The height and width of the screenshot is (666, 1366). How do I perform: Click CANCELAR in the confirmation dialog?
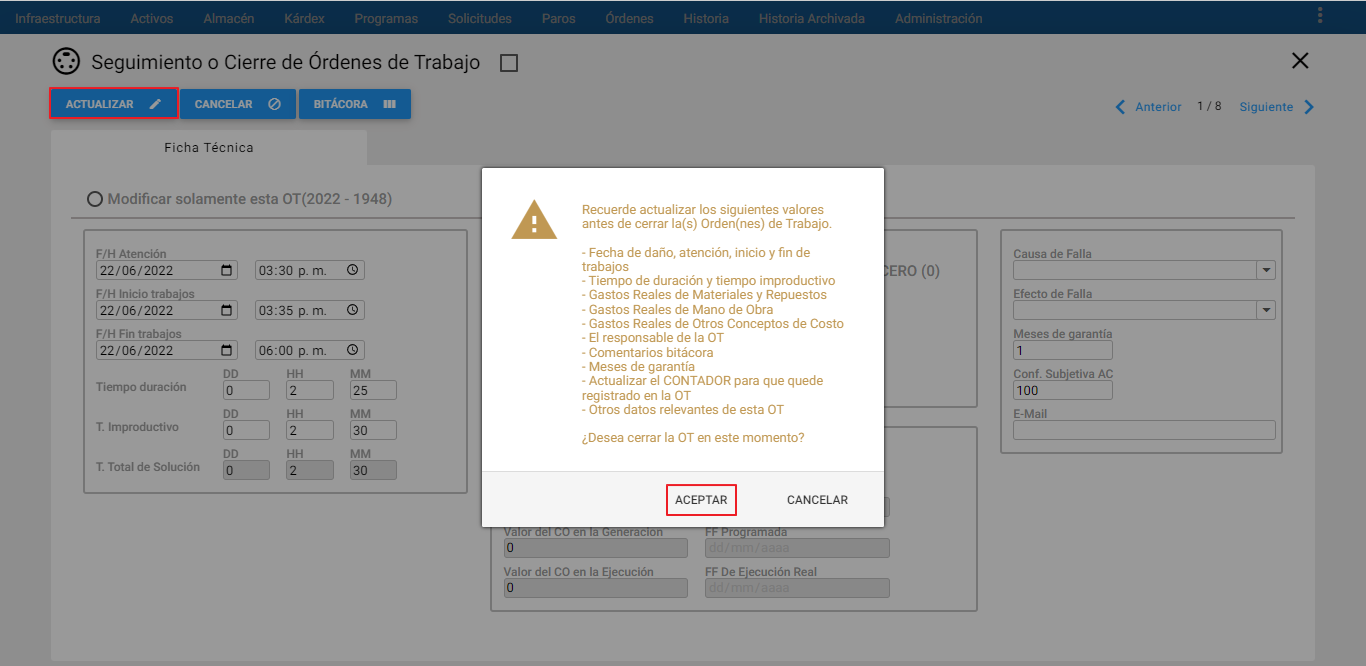point(817,500)
